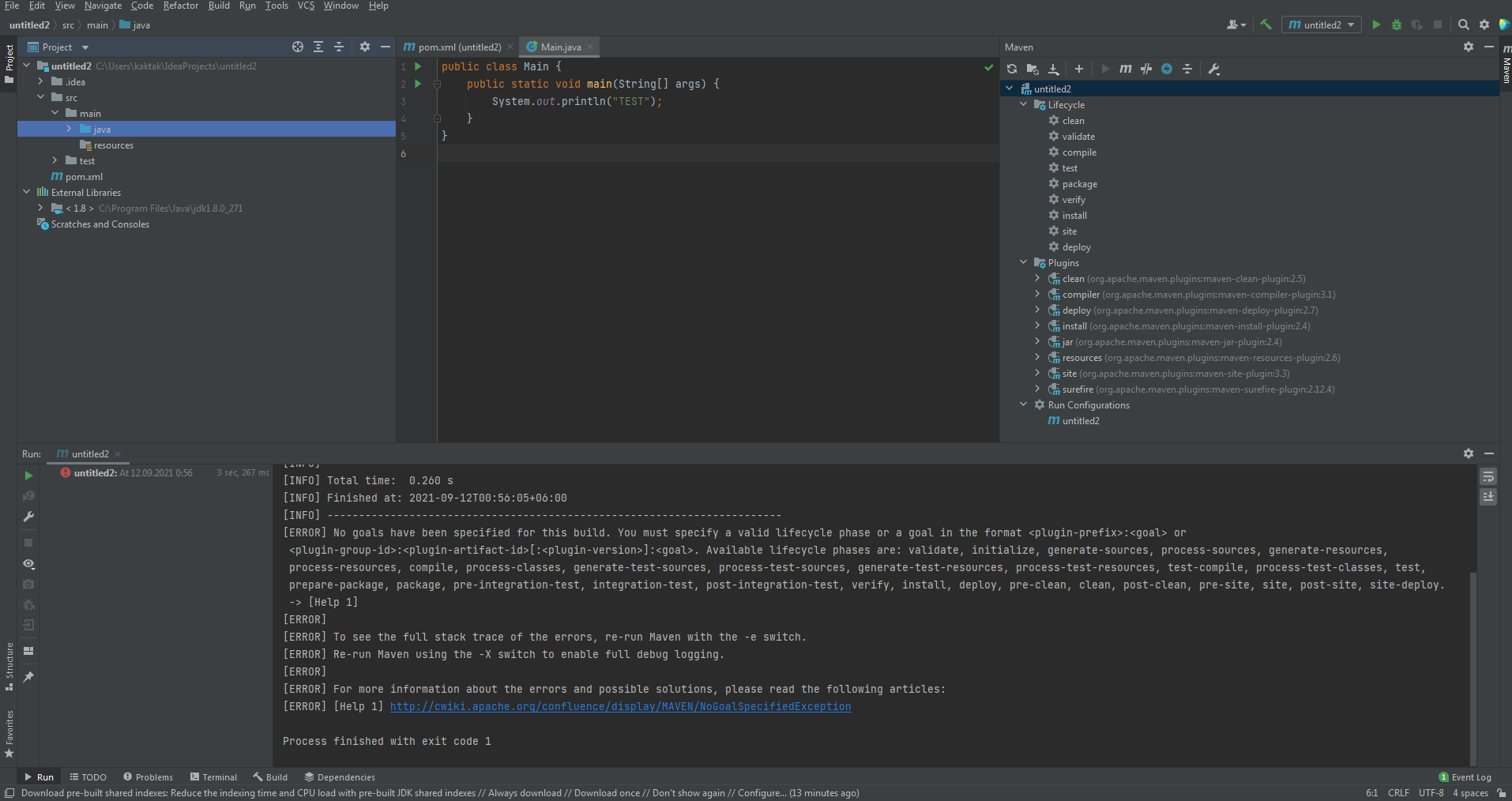Click the CRLF line separator widget
Image resolution: width=1512 pixels, height=801 pixels.
(1398, 793)
